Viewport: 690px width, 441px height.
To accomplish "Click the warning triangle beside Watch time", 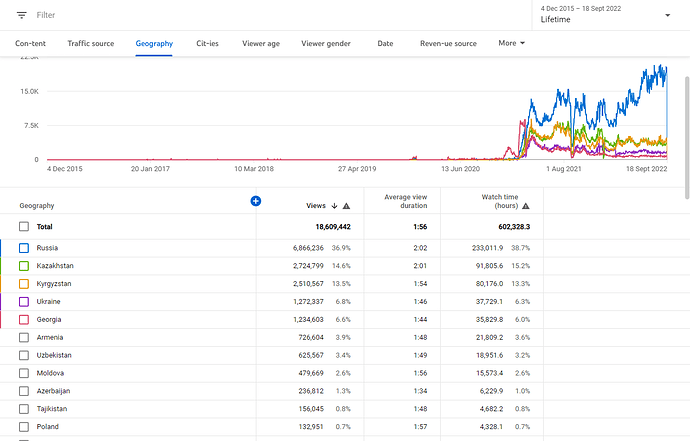I will (525, 206).
